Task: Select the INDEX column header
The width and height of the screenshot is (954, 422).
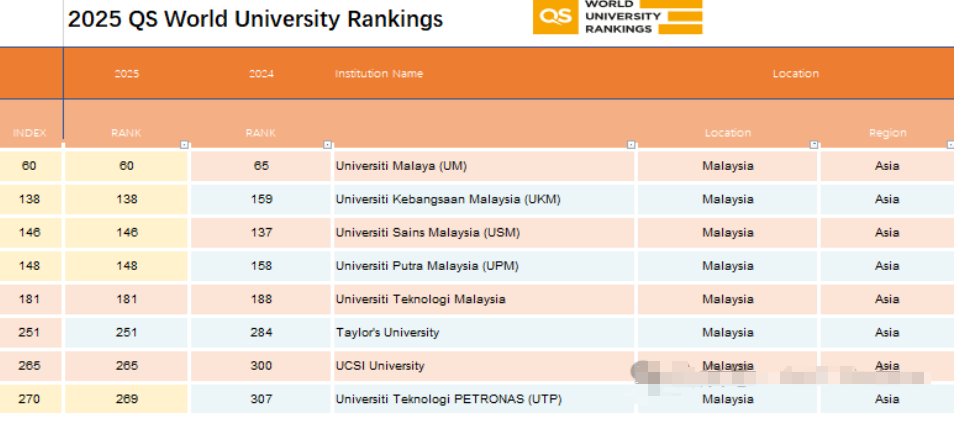Action: [x=30, y=133]
